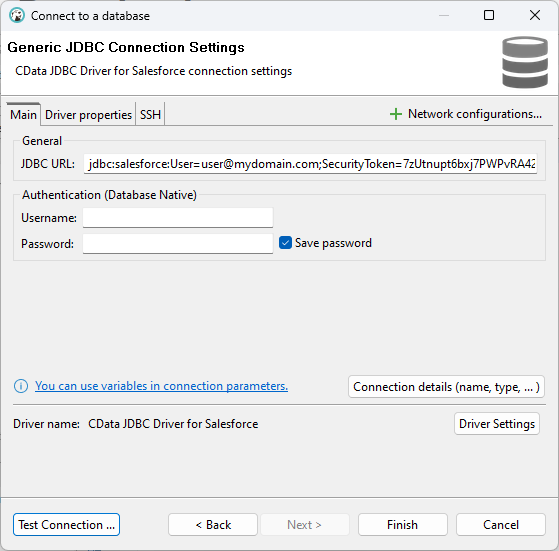The image size is (559, 551).
Task: Open the variables in connection parameters link
Action: tap(161, 386)
